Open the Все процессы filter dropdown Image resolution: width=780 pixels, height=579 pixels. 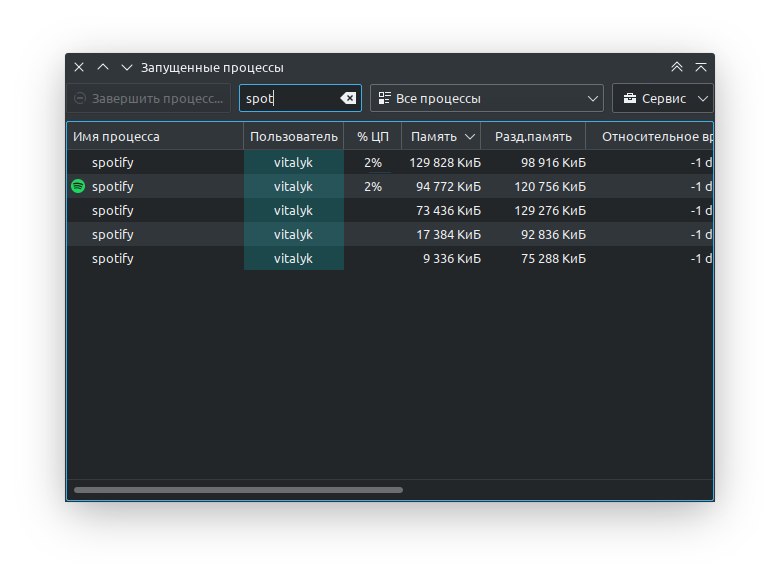point(487,98)
